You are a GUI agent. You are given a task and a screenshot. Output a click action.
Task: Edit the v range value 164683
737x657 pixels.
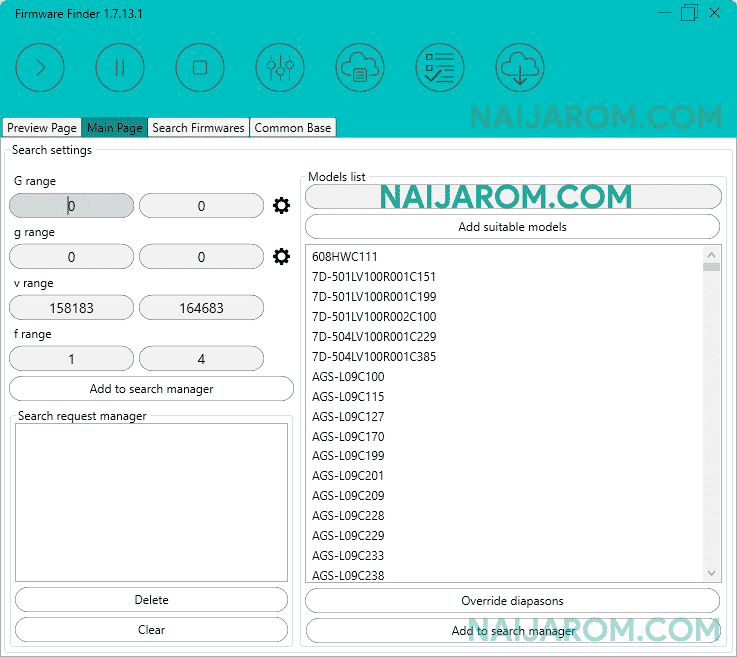click(x=201, y=308)
